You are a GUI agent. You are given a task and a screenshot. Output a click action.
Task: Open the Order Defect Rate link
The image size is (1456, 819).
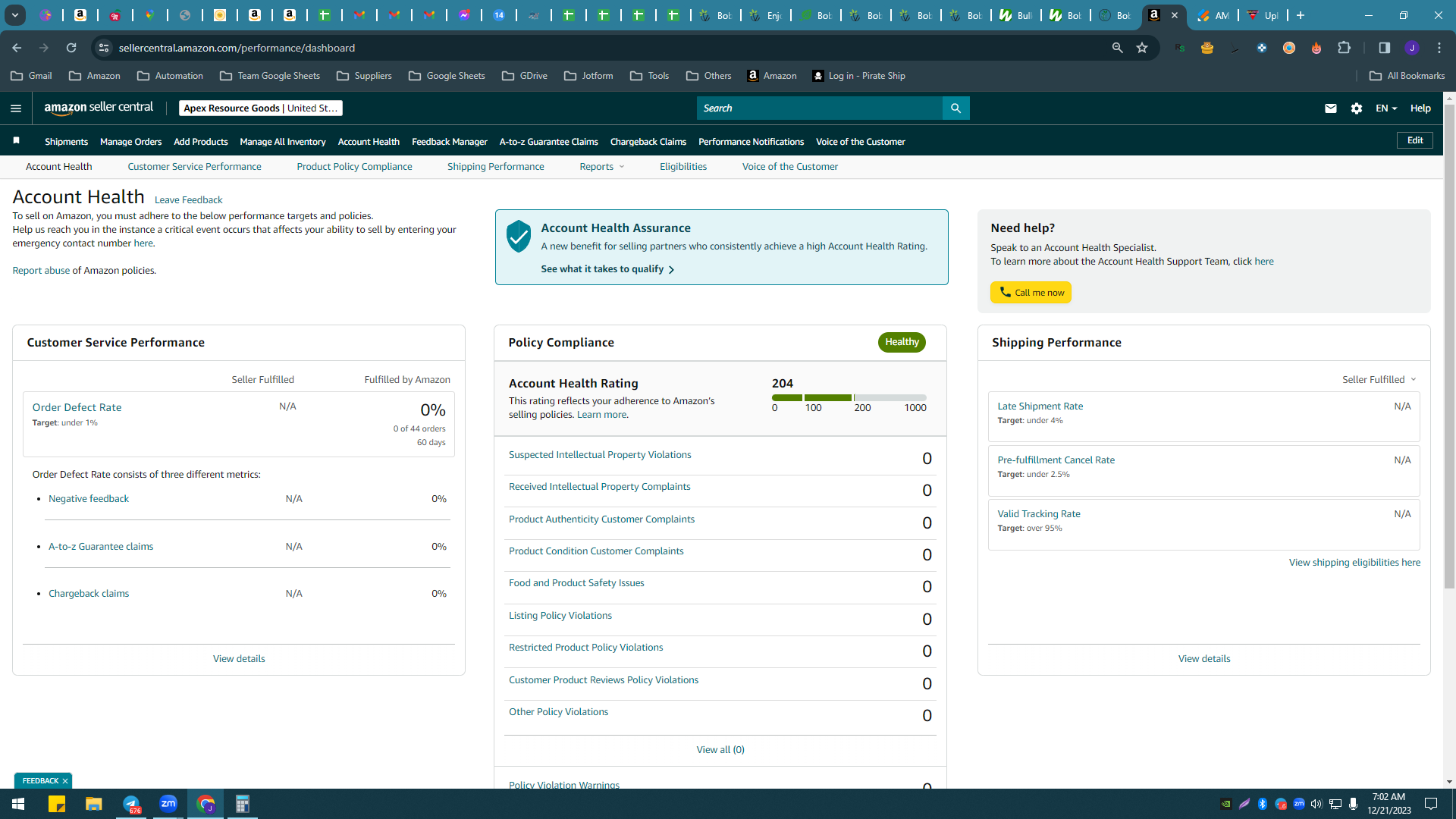(x=77, y=407)
